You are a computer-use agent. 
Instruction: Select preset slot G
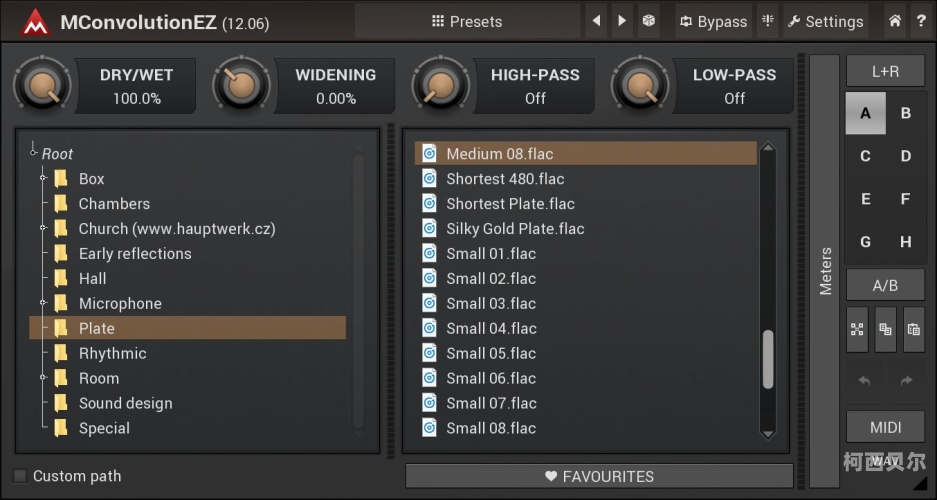[x=865, y=242]
